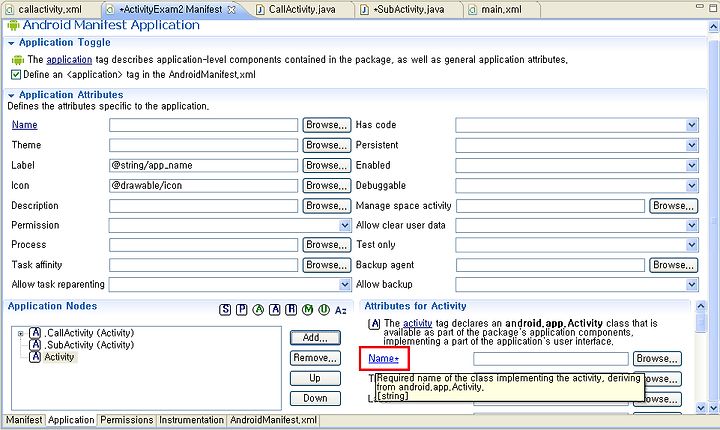This screenshot has height=430, width=720.
Task: Open the Persistent dropdown
Action: 692,145
